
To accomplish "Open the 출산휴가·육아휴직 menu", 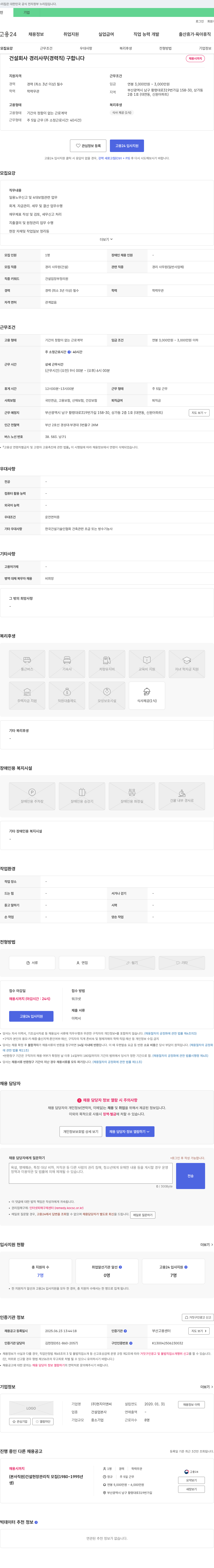I will (194, 34).
